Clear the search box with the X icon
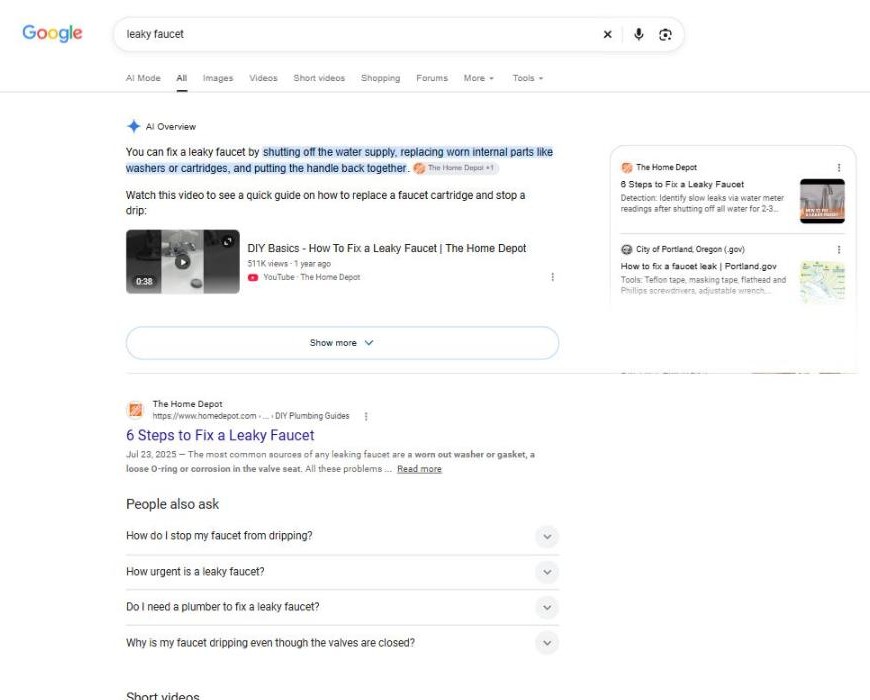Image resolution: width=870 pixels, height=700 pixels. [x=608, y=34]
